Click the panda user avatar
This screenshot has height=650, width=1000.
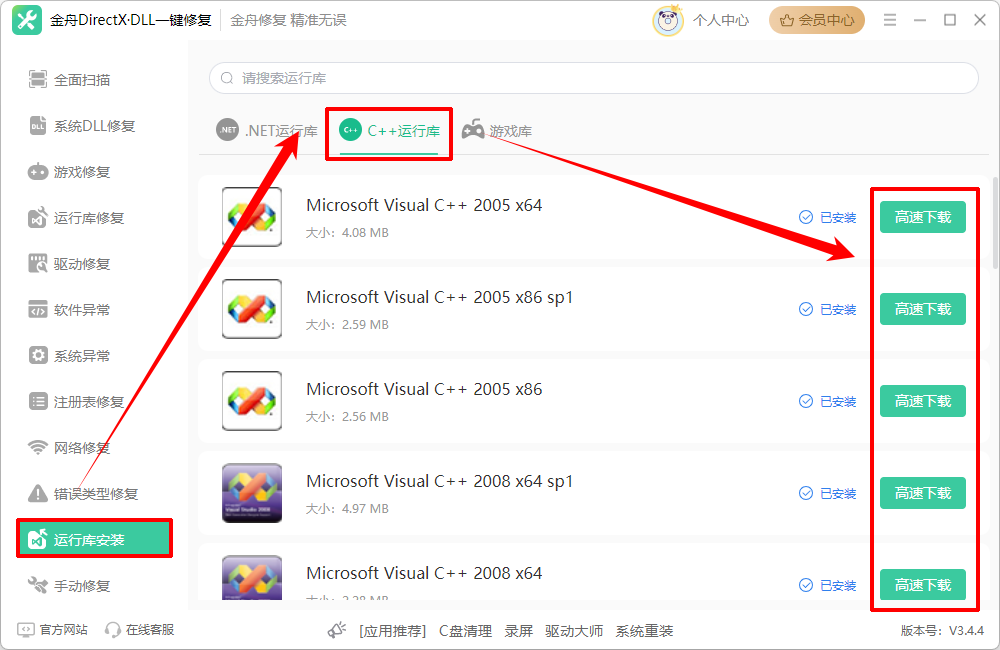pos(668,20)
